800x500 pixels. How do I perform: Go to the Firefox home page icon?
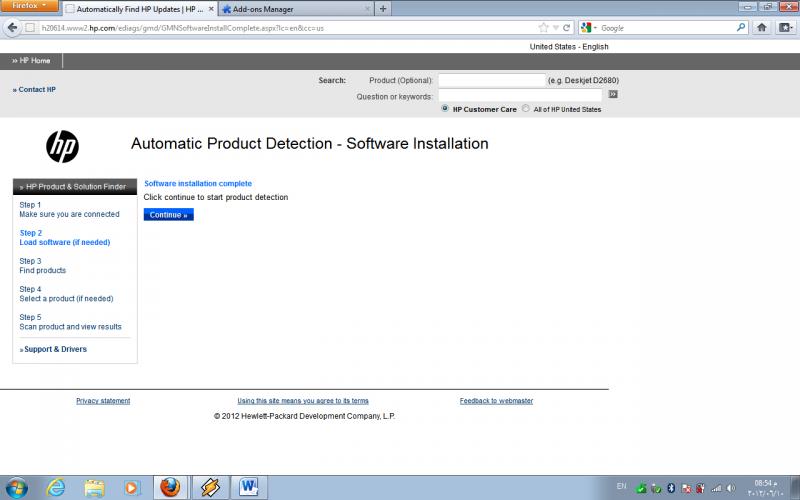pos(762,28)
